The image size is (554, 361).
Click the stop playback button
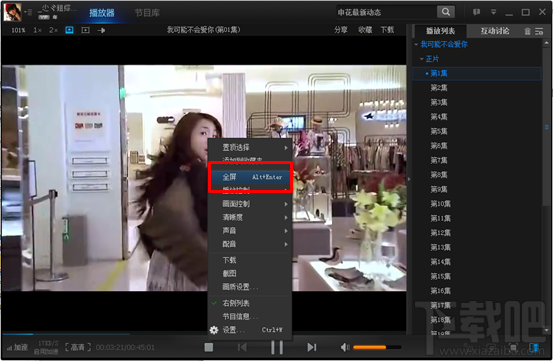click(208, 348)
